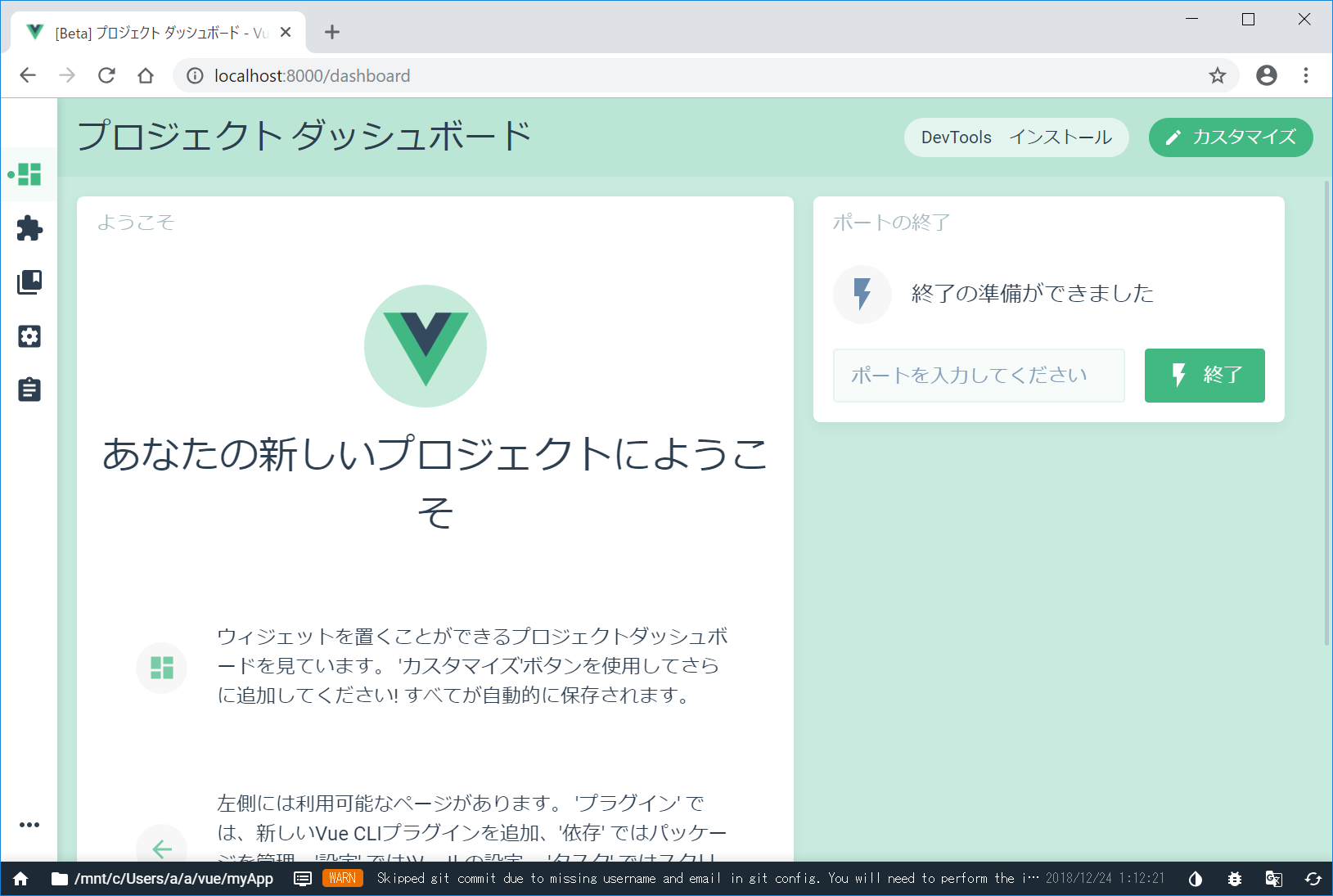Screen dimensions: 1333x896
Task: Click the folder icon for /mnt/c/Users/a/a/vue/myApp
Action: (x=60, y=879)
